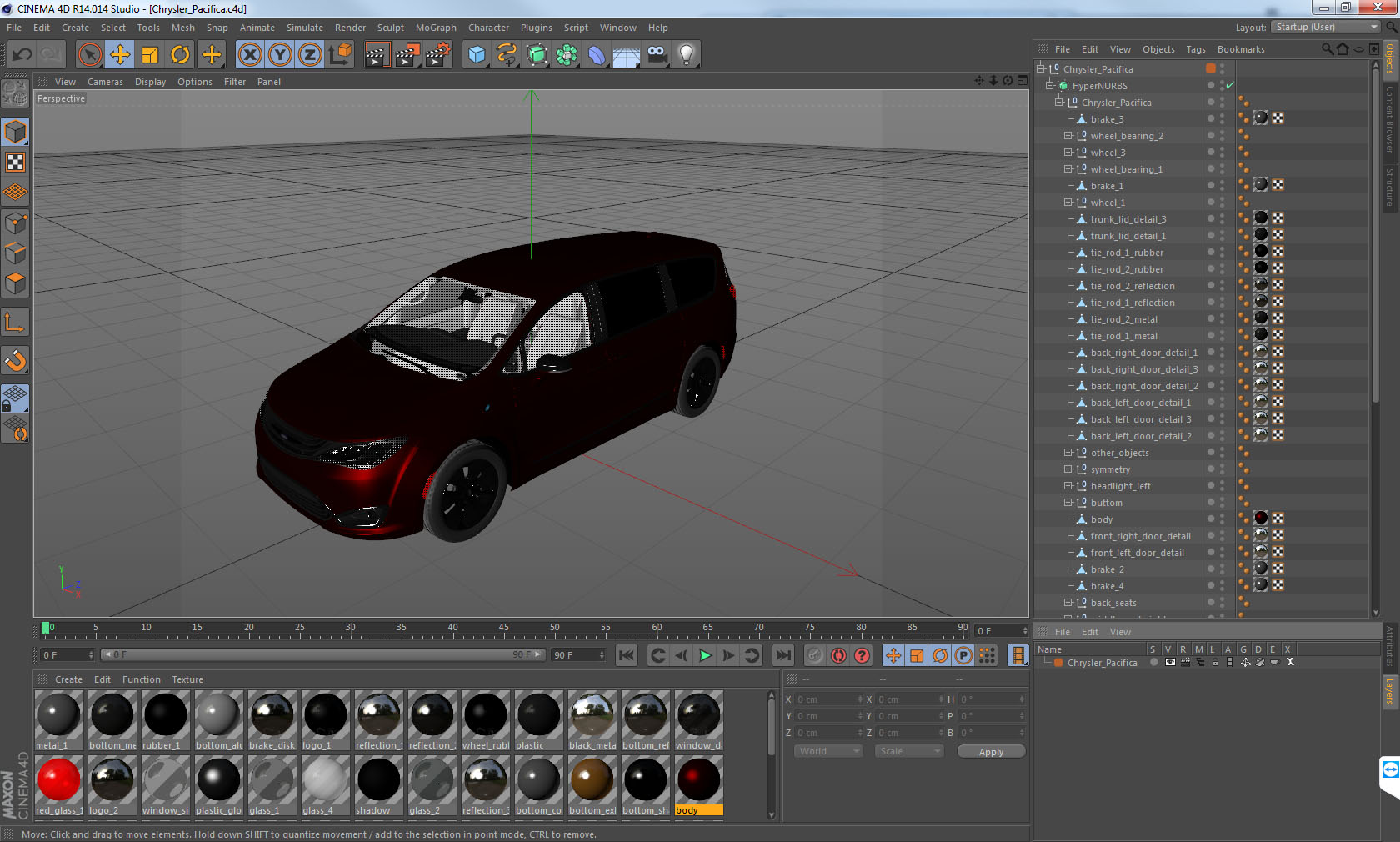Click the coordinate system icon

tap(340, 55)
